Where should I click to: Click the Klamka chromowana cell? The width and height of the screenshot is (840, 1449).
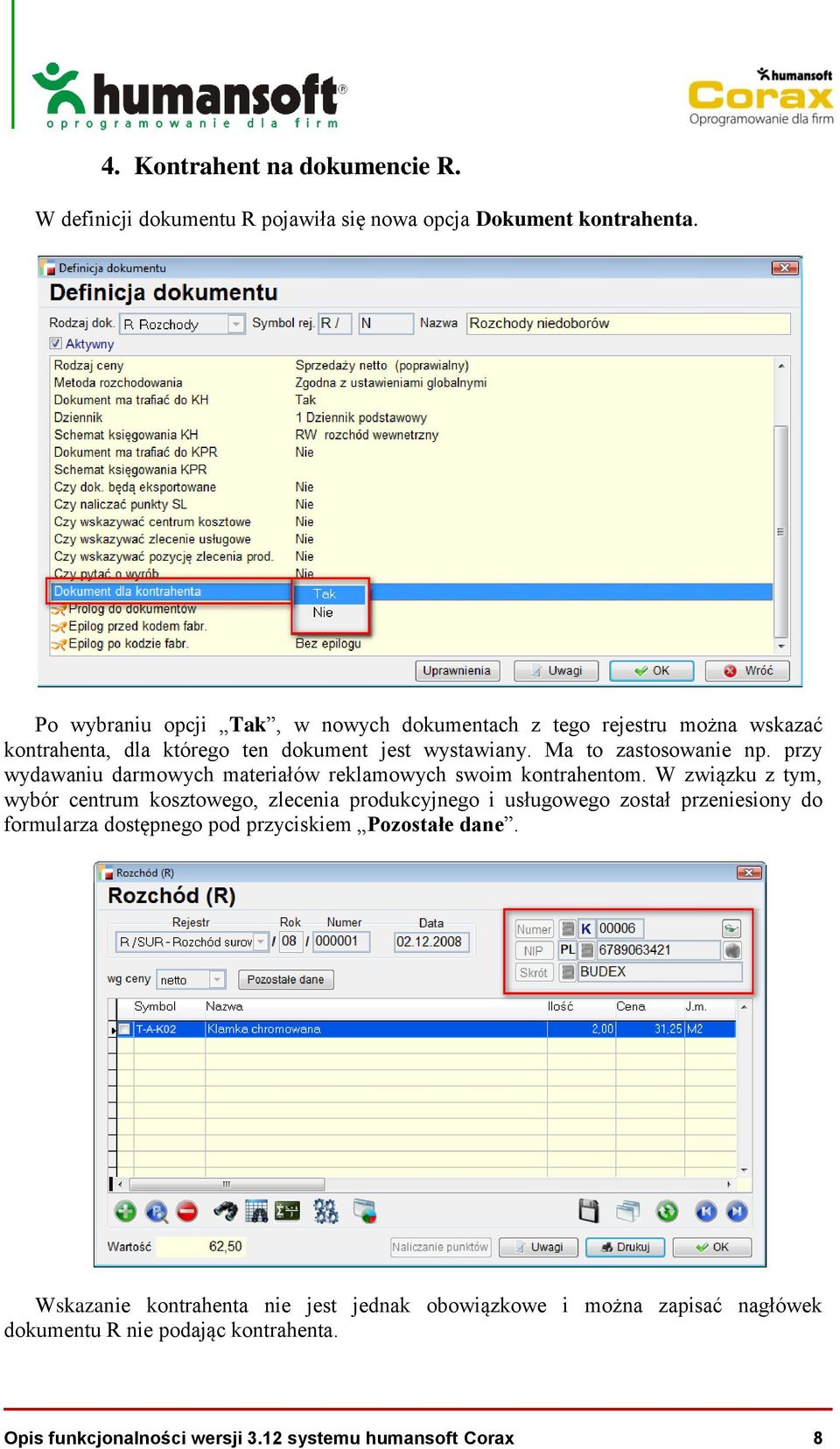(375, 1029)
